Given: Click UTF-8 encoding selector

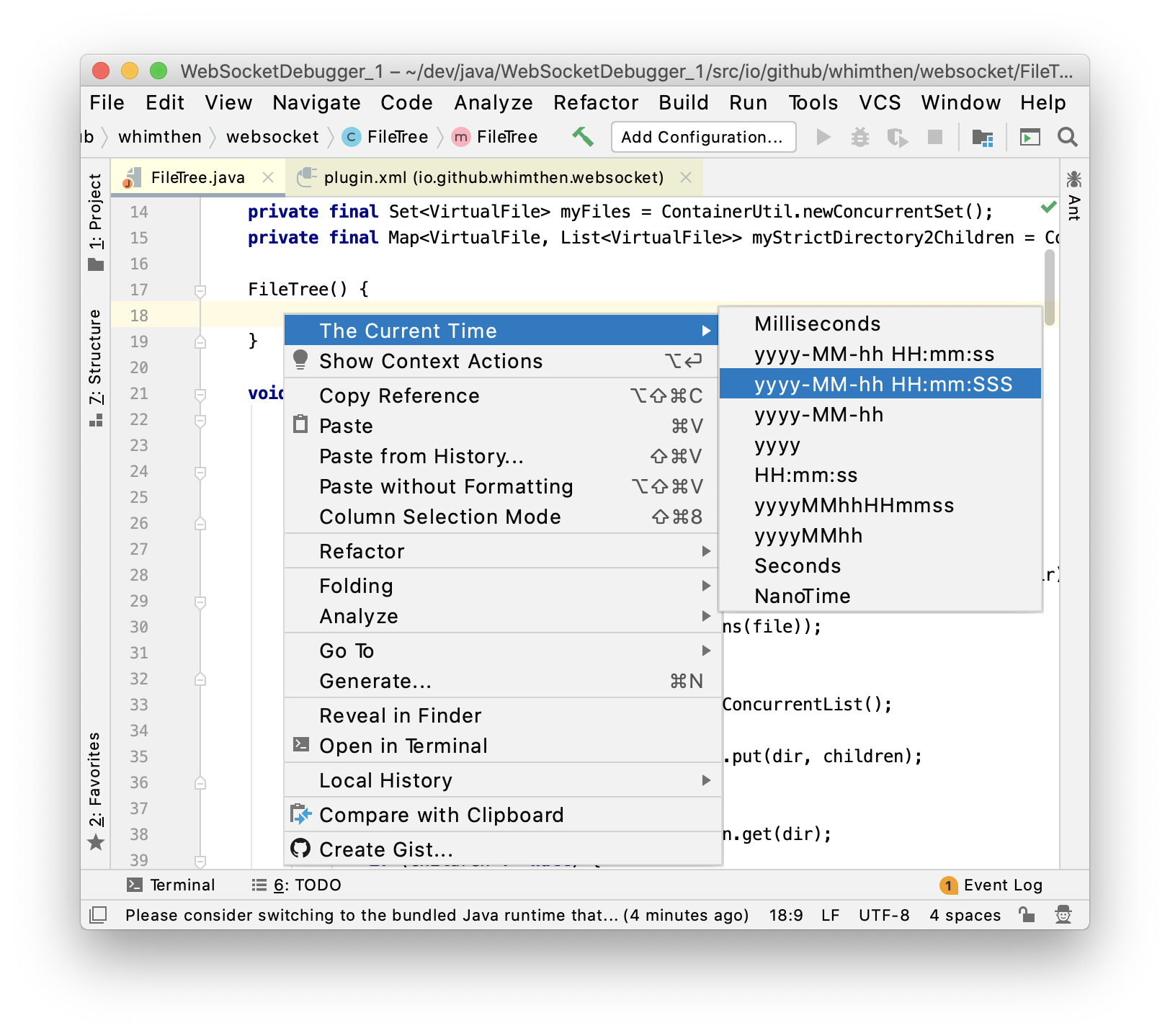Looking at the screenshot, I should click(x=884, y=915).
